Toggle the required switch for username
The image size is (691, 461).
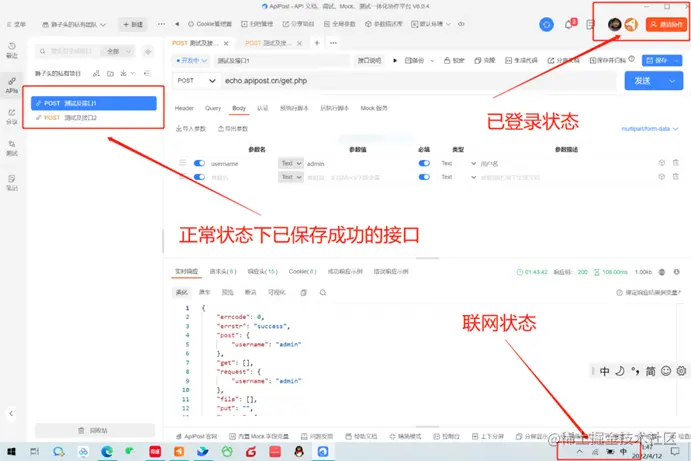tap(424, 163)
